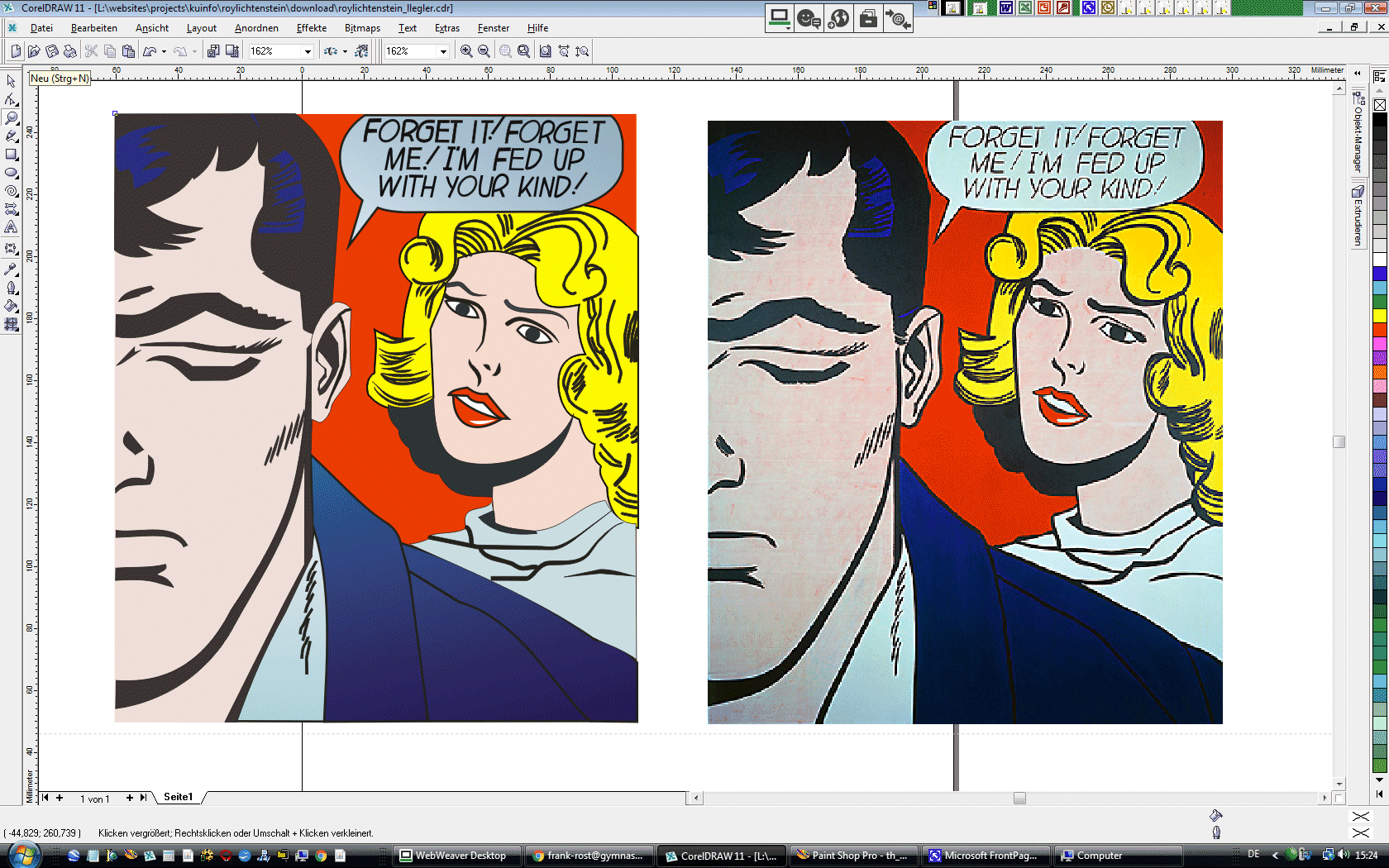Switch to Microsoft FrontPage taskbar button
The width and height of the screenshot is (1389, 868).
(x=986, y=856)
